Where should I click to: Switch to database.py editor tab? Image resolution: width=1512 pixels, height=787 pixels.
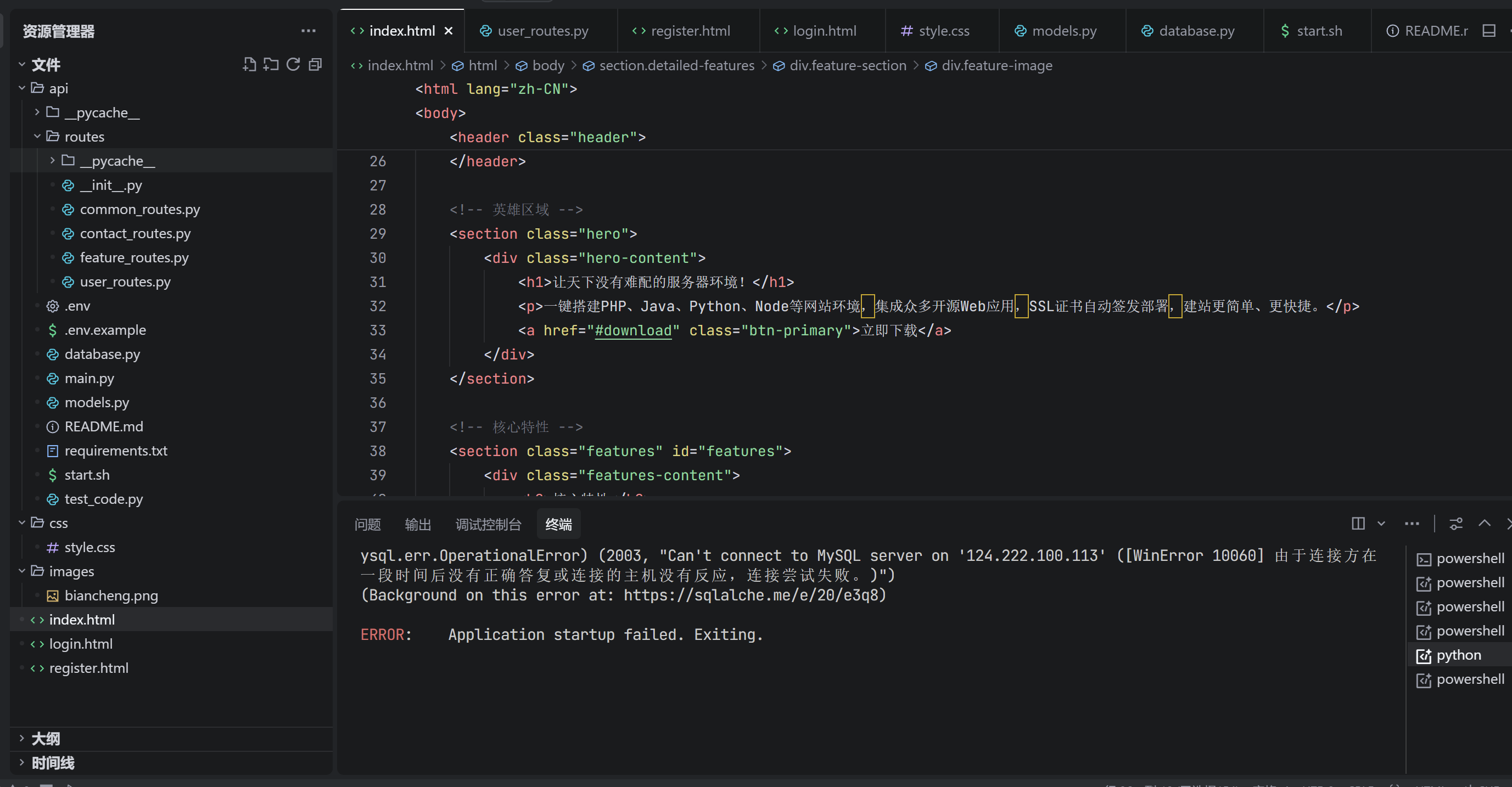(1195, 31)
